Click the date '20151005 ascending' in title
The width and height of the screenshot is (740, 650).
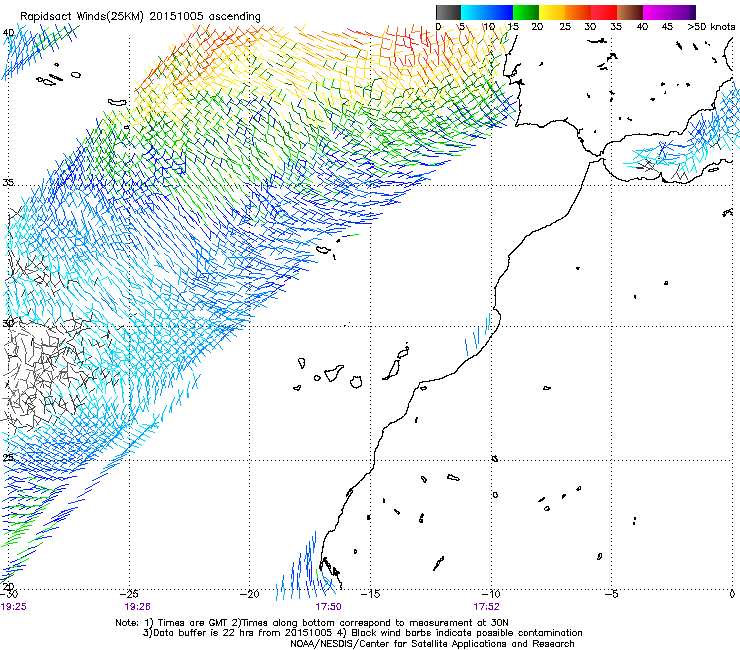pos(205,17)
